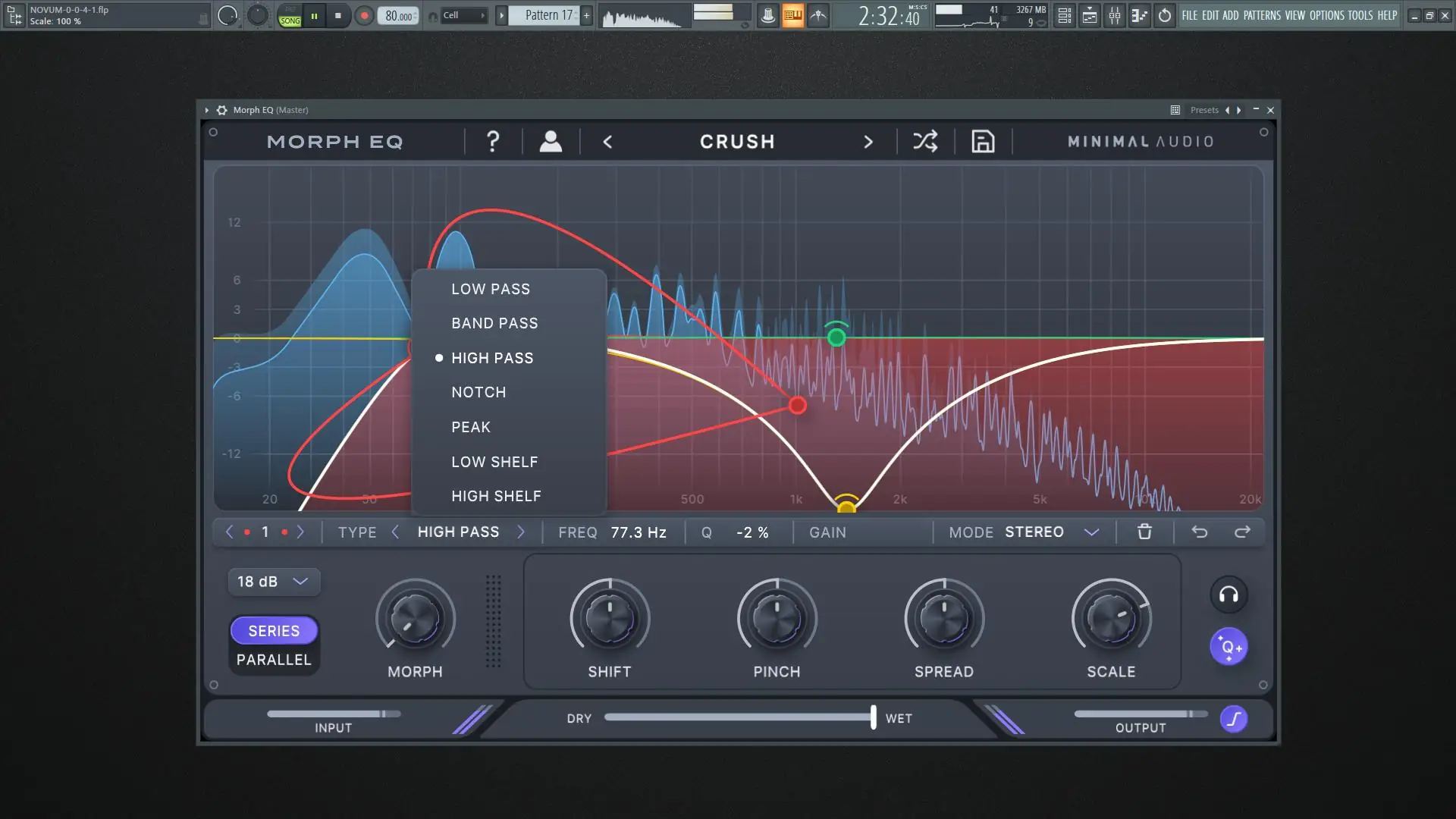Screen dimensions: 1456x819
Task: Click the PATTERNS menu in FL Studio
Action: [1262, 15]
